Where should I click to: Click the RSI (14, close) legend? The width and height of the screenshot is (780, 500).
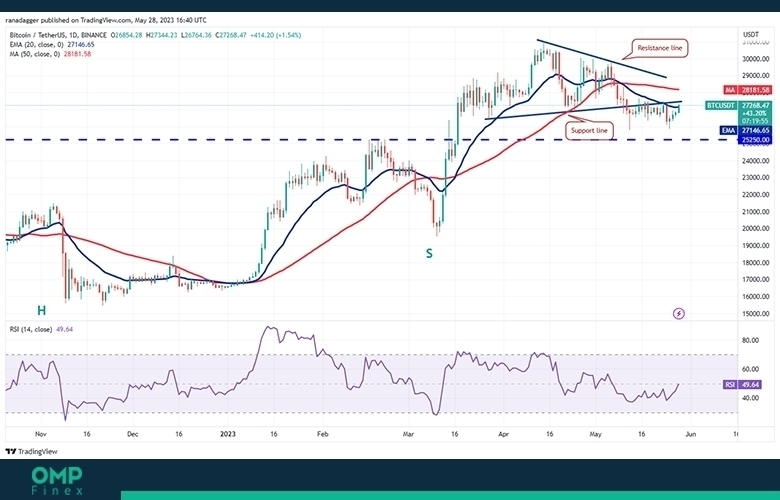tap(31, 329)
